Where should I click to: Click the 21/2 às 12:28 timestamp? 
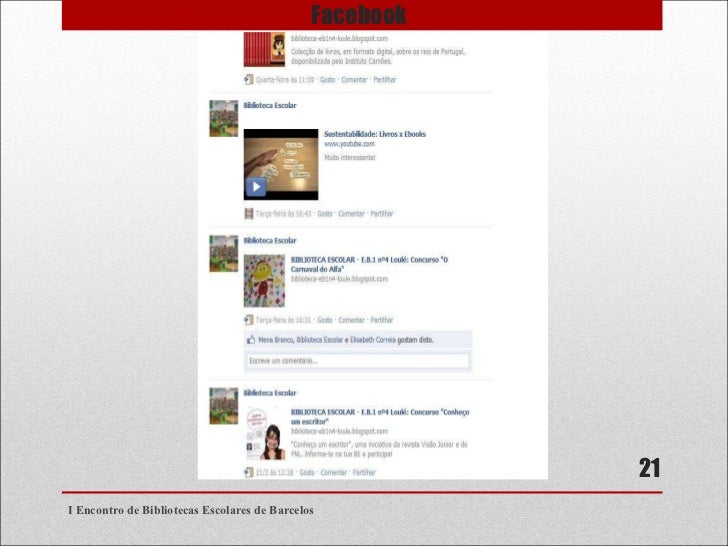click(275, 473)
